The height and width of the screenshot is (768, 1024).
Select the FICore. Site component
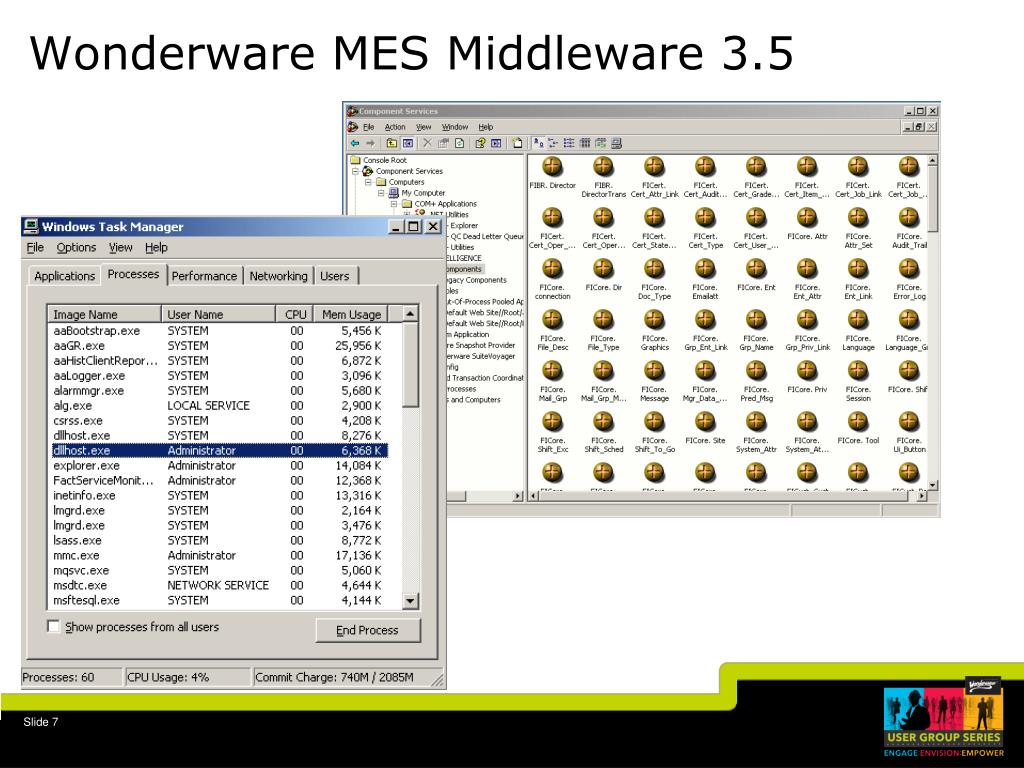tap(705, 428)
